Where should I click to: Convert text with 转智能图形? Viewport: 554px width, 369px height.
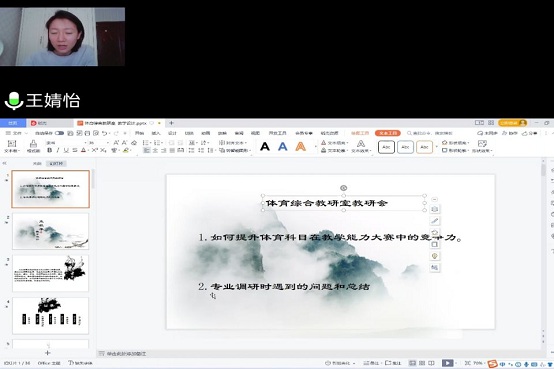pos(235,151)
